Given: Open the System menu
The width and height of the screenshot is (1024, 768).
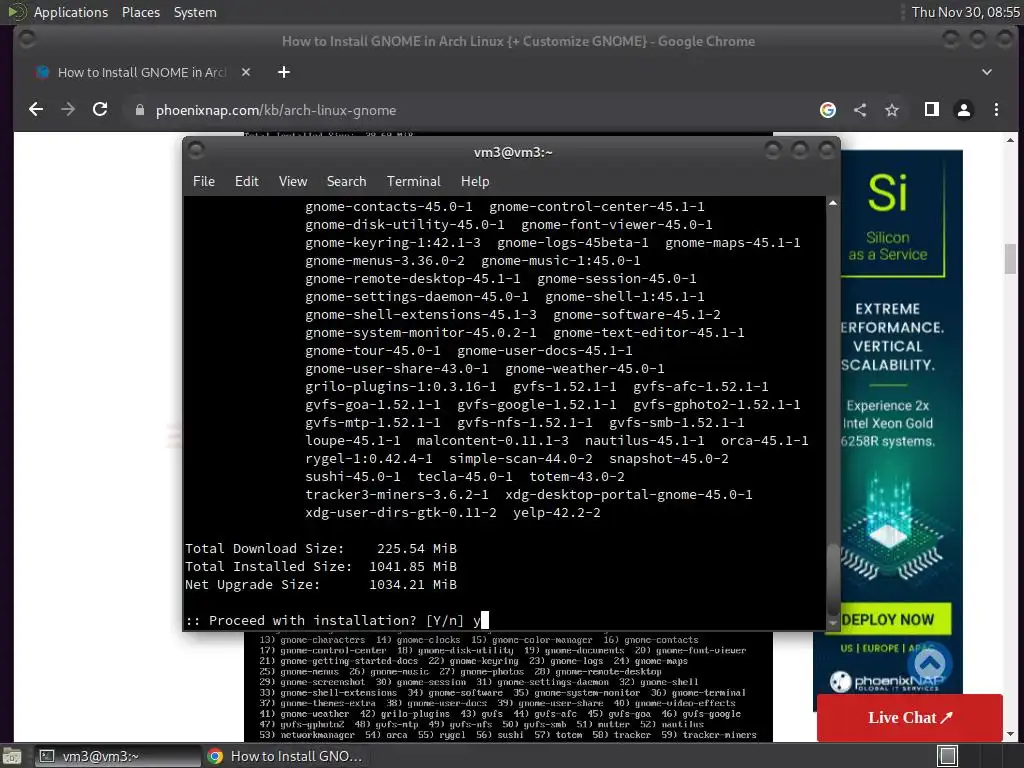Looking at the screenshot, I should [195, 12].
